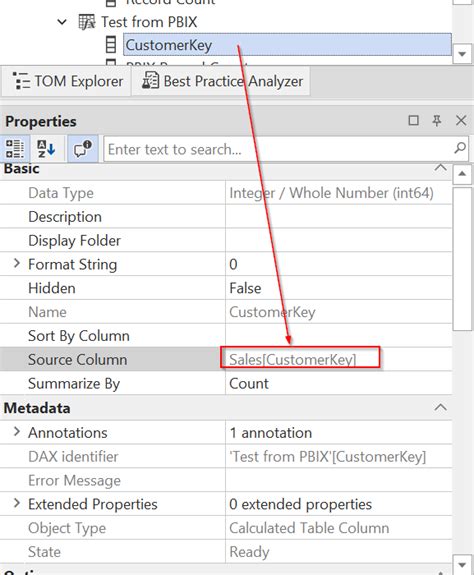Collapse the Metadata property category
474x575 pixels.
click(440, 408)
